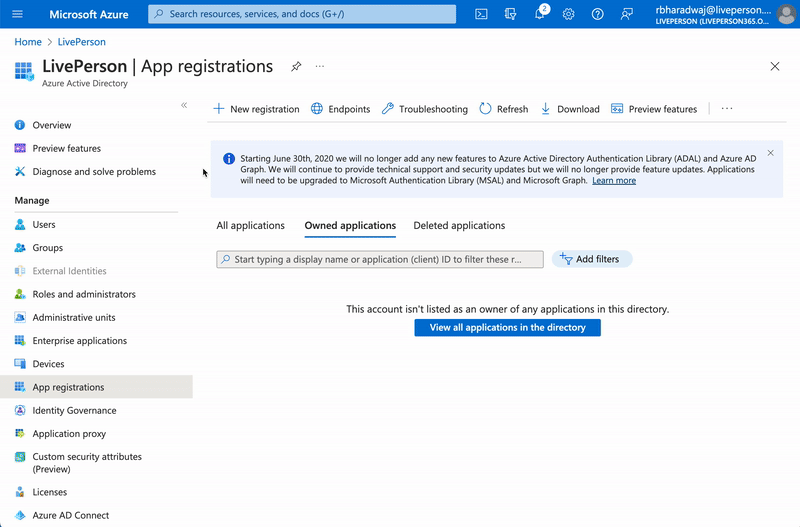The width and height of the screenshot is (800, 527).
Task: Open Groups in the sidebar
Action: (48, 248)
